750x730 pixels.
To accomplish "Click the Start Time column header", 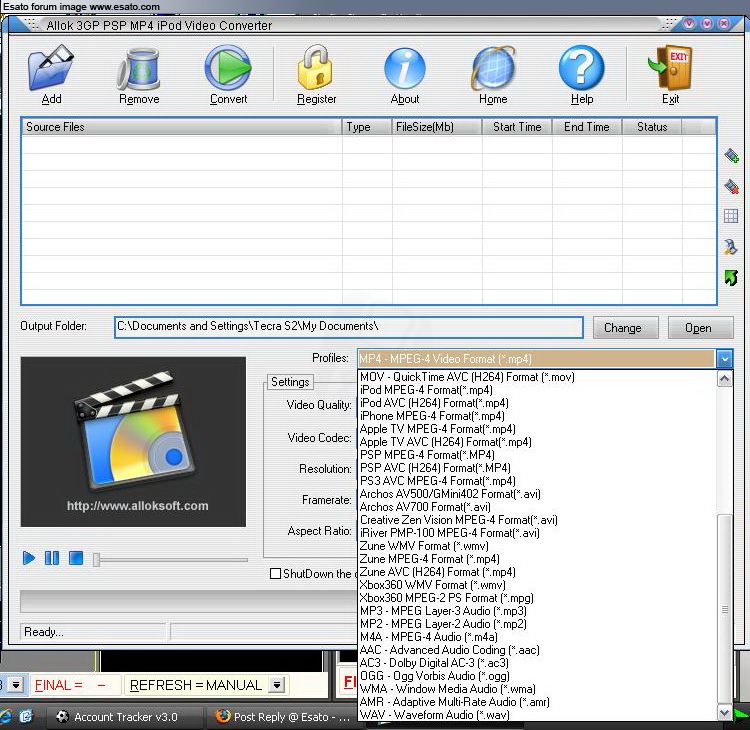I will (517, 127).
